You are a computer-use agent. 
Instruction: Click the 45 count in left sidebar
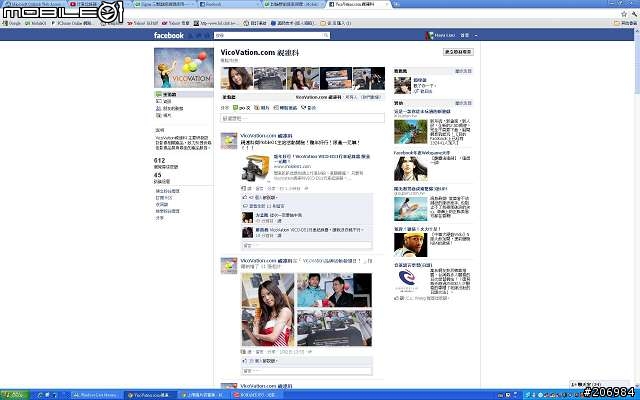[x=158, y=175]
